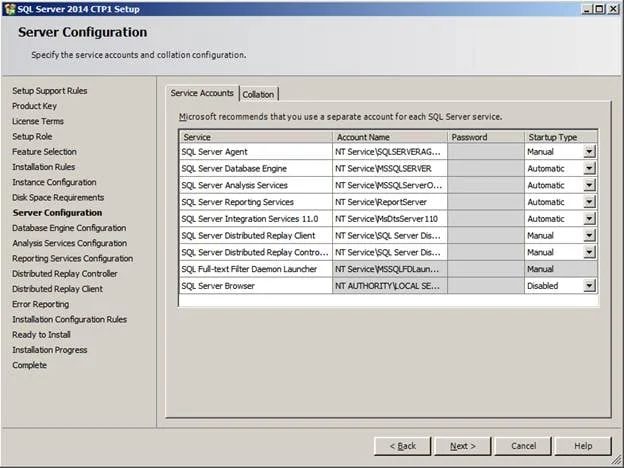Select the Analysis Services Configuration step
The height and width of the screenshot is (468, 624).
tap(70, 243)
